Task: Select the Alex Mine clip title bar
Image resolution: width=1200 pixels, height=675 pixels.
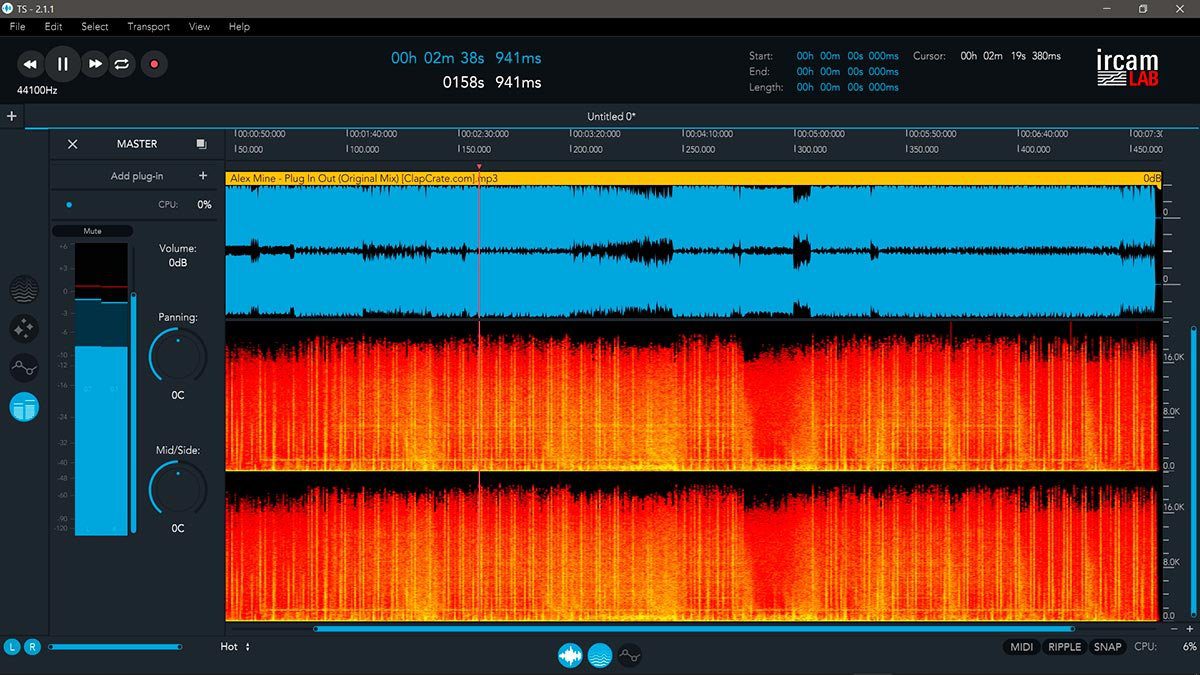Action: click(x=693, y=178)
